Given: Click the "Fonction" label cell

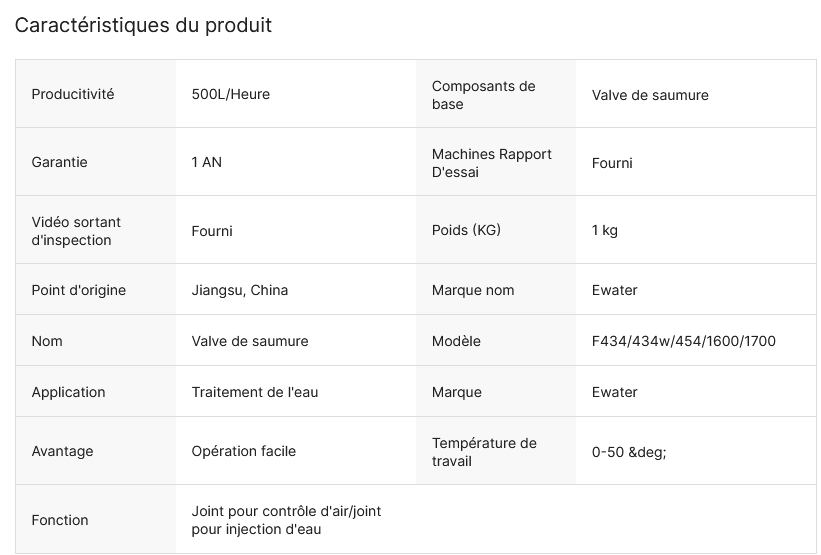Looking at the screenshot, I should click(60, 520).
